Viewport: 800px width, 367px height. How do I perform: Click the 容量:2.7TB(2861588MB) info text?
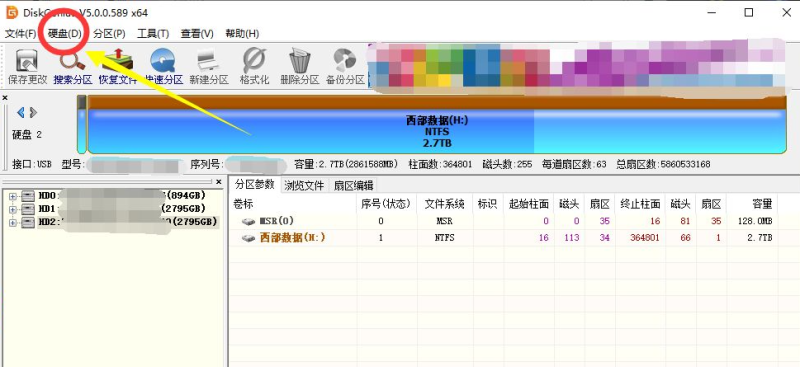click(346, 164)
